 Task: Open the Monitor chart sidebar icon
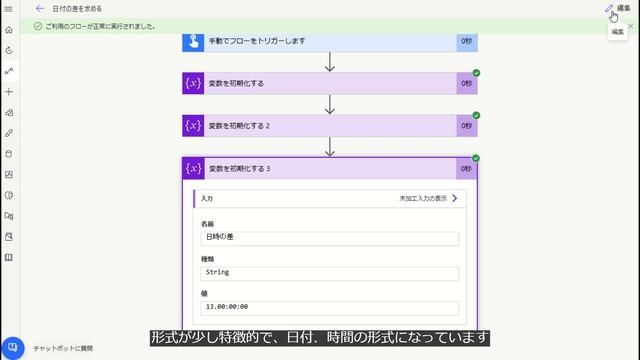pyautogui.click(x=9, y=175)
